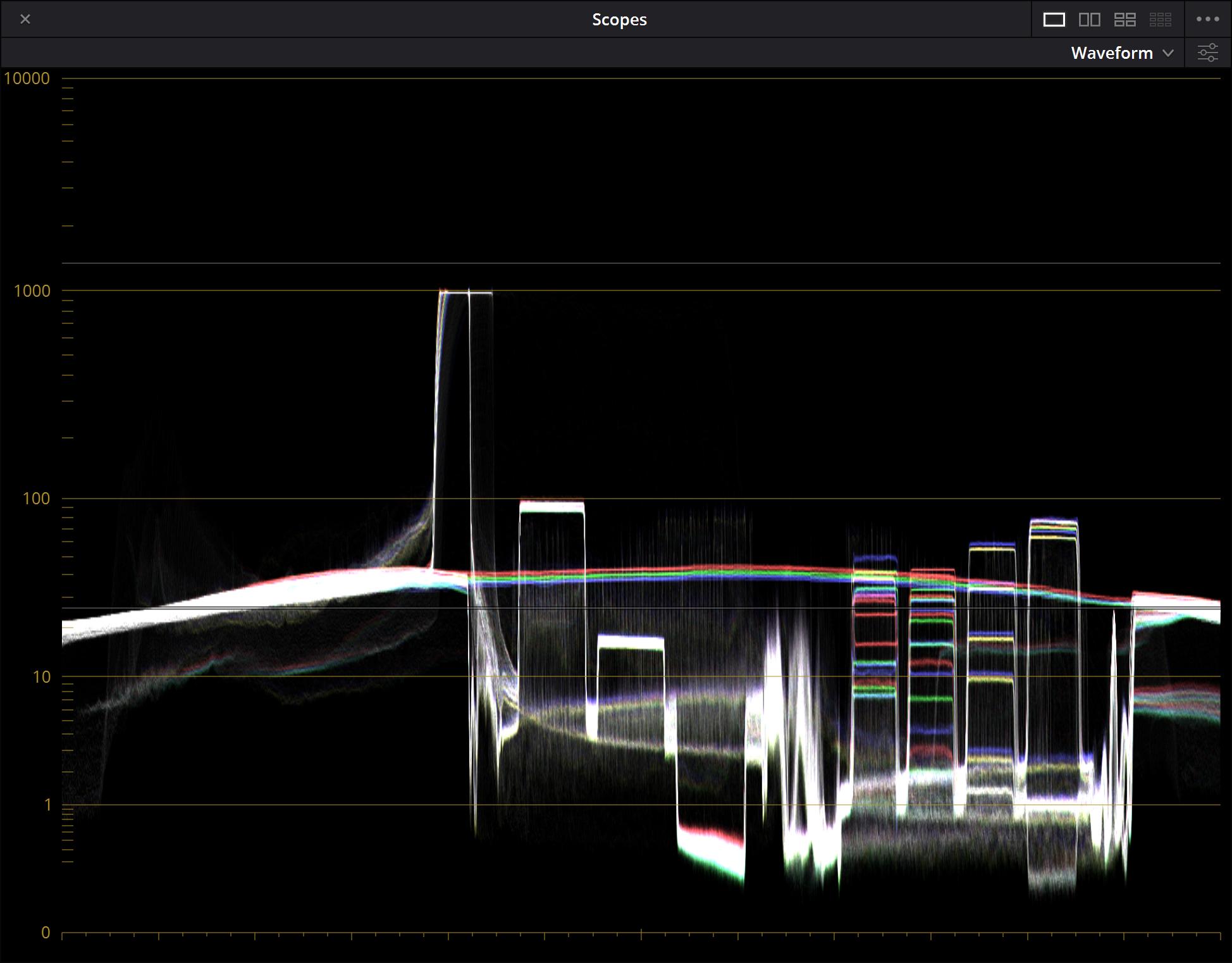This screenshot has height=963, width=1232.
Task: Open the Scopes options menu (three dots)
Action: pos(1207,19)
